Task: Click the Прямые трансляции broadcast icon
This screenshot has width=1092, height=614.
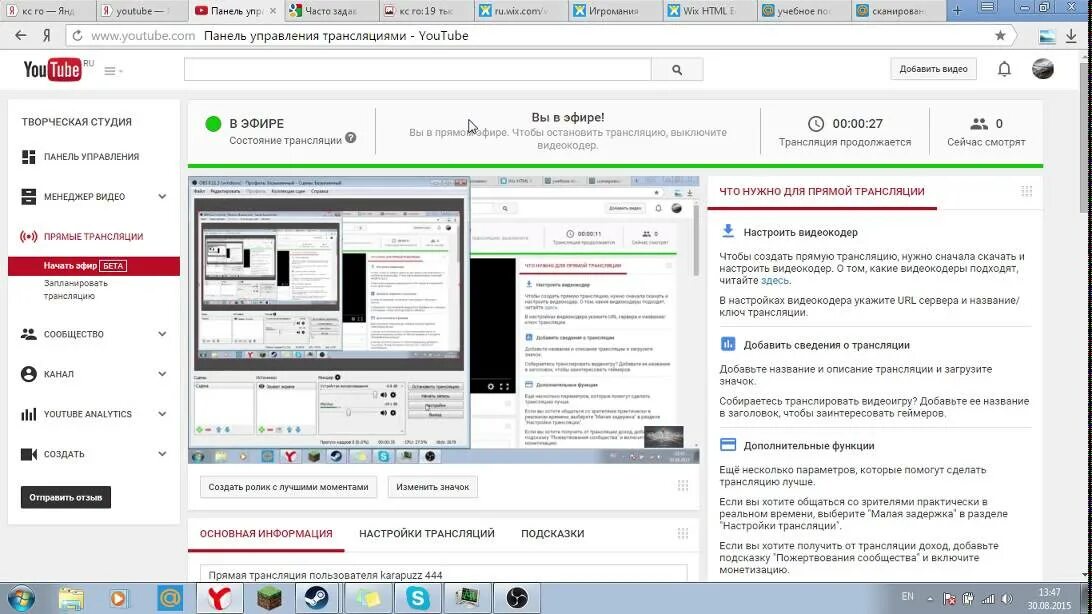Action: click(x=29, y=237)
